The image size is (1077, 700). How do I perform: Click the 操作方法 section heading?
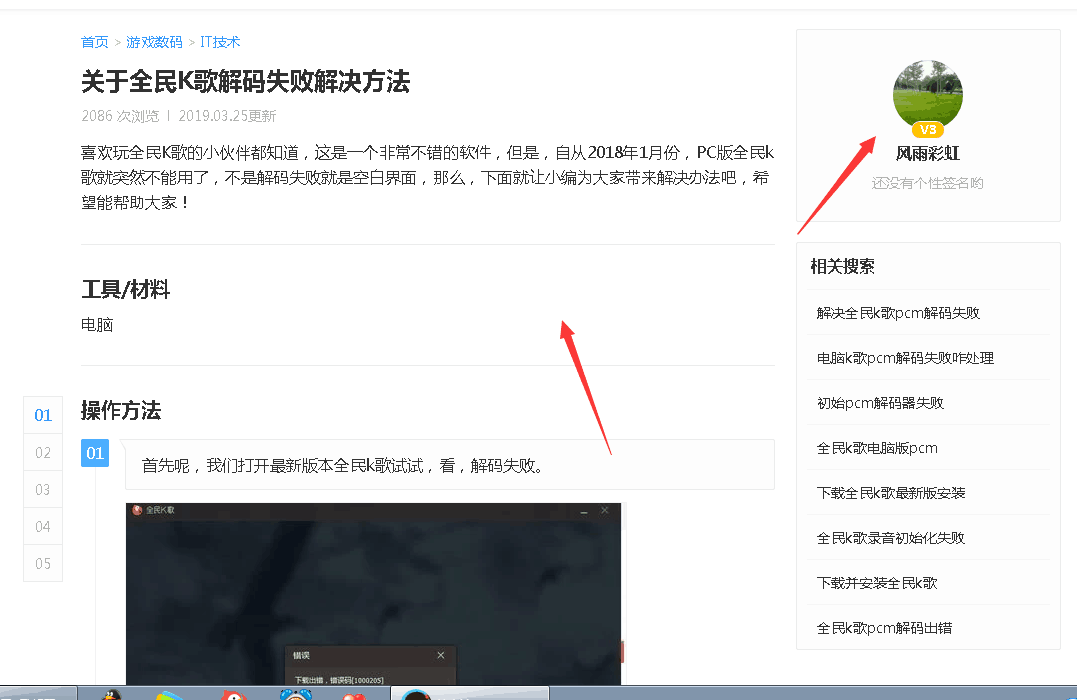click(x=121, y=410)
